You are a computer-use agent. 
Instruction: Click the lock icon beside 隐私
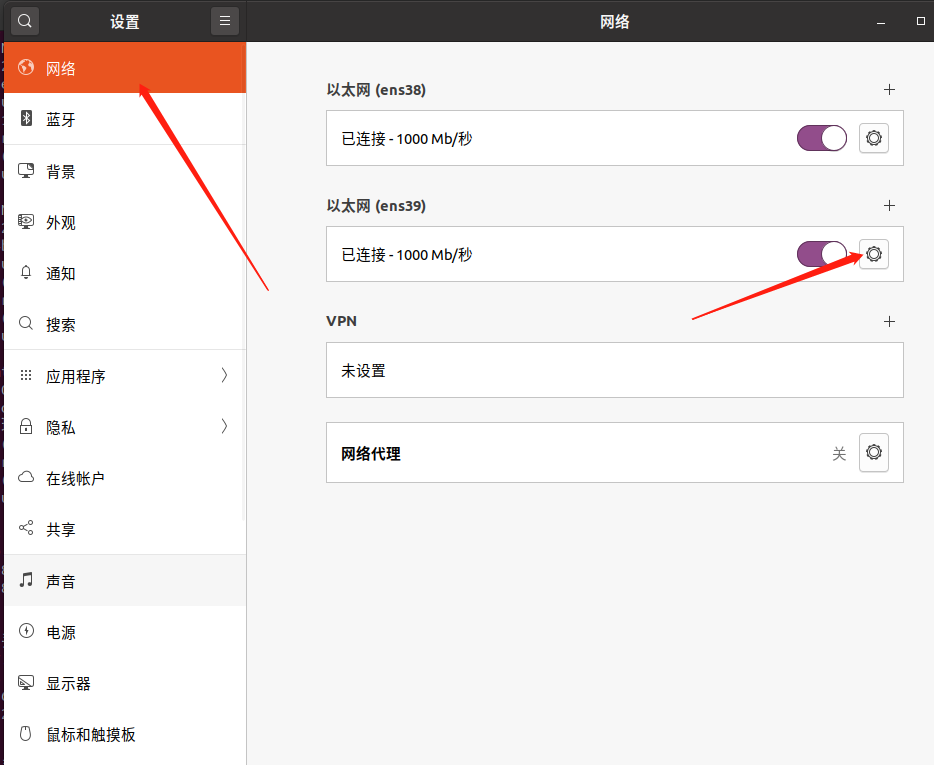[x=26, y=427]
